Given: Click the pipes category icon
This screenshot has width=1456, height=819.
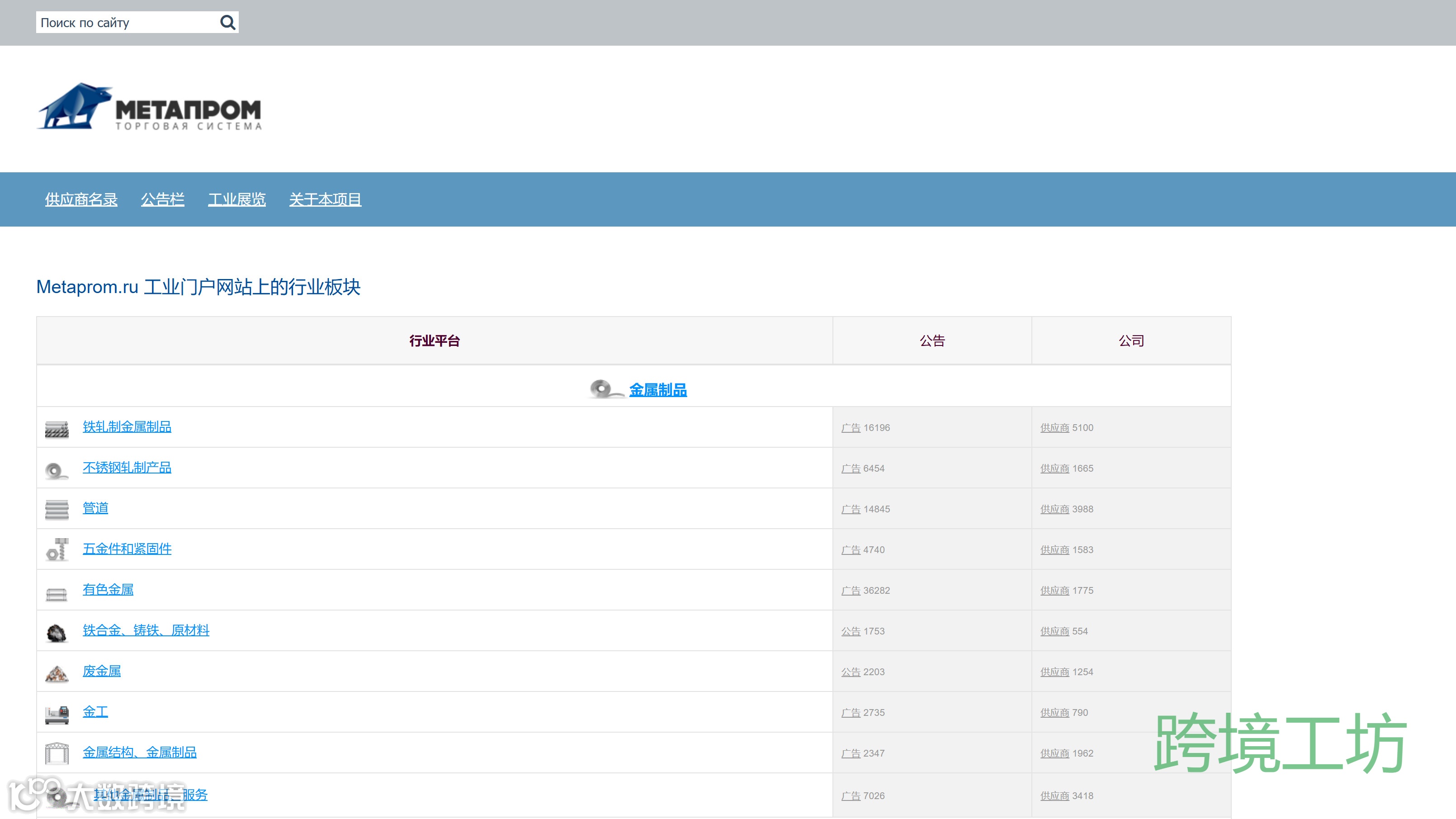Looking at the screenshot, I should tap(57, 510).
